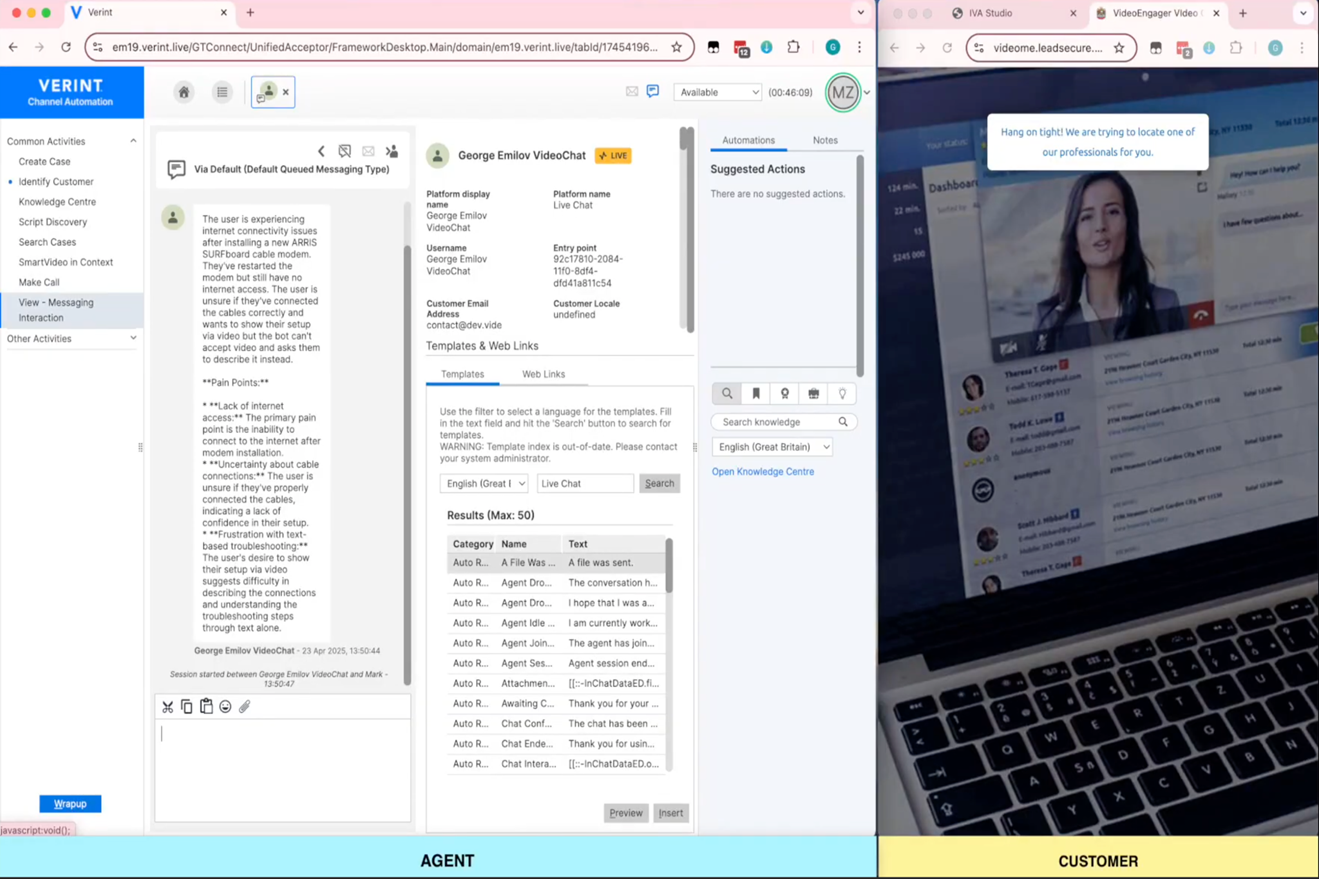Click the paste clipboard icon in the message editor
This screenshot has height=879, width=1319.
click(x=206, y=706)
